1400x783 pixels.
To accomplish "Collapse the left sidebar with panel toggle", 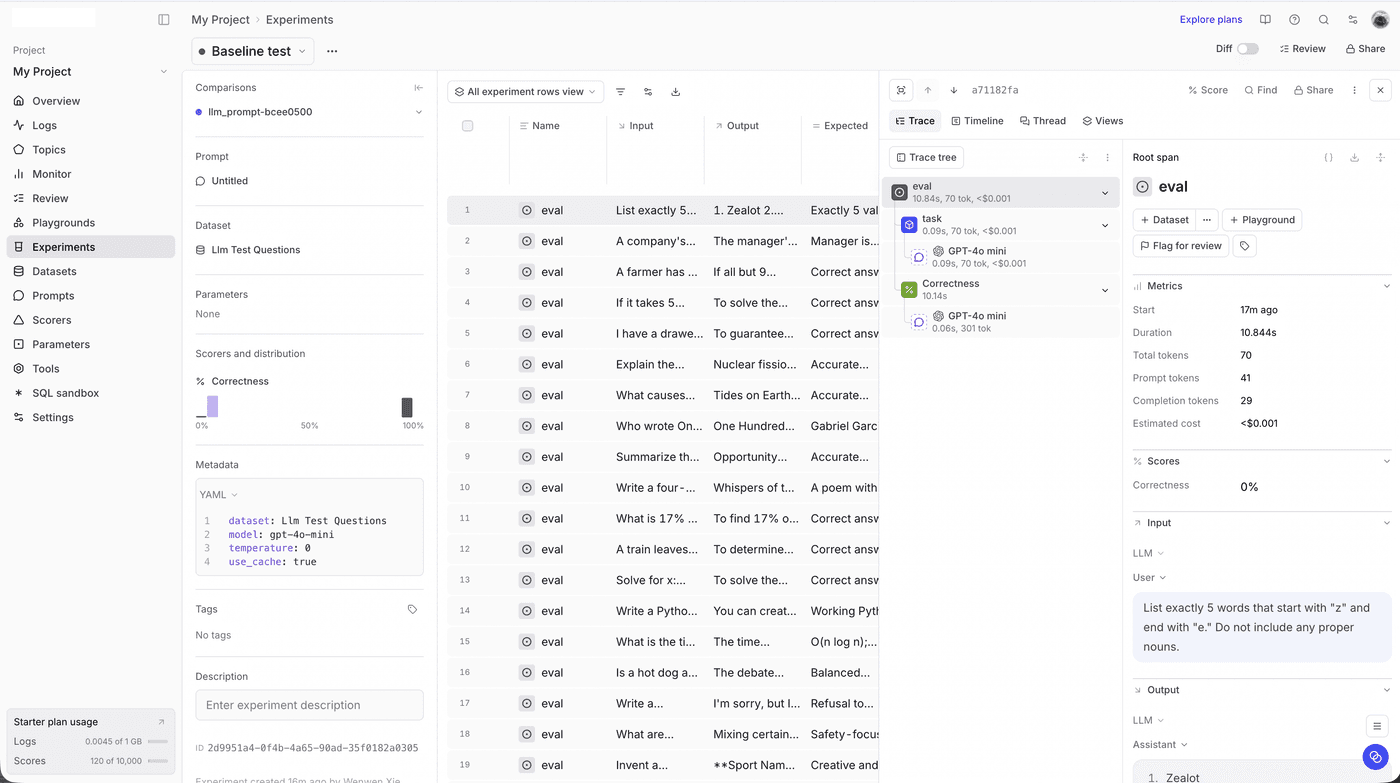I will coord(163,19).
